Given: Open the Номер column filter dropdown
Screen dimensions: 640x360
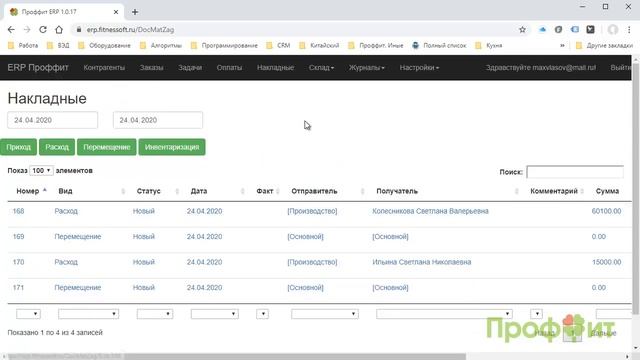Looking at the screenshot, I should [x=28, y=314].
